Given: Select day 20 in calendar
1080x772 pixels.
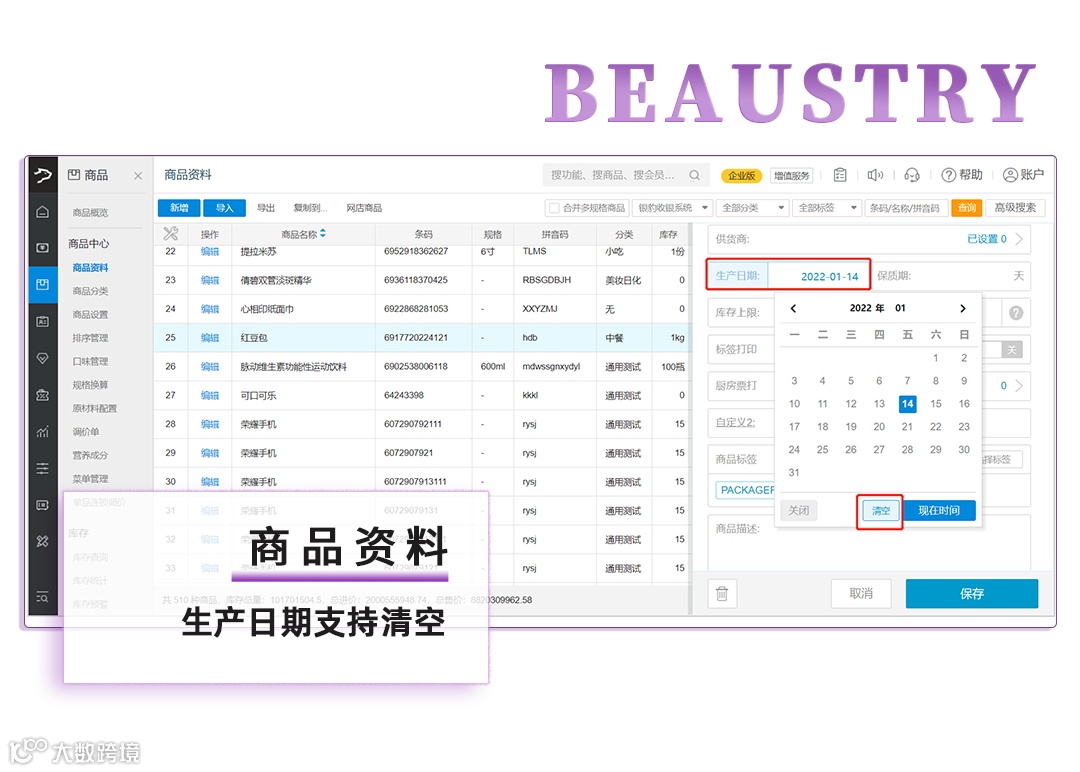Looking at the screenshot, I should (879, 426).
